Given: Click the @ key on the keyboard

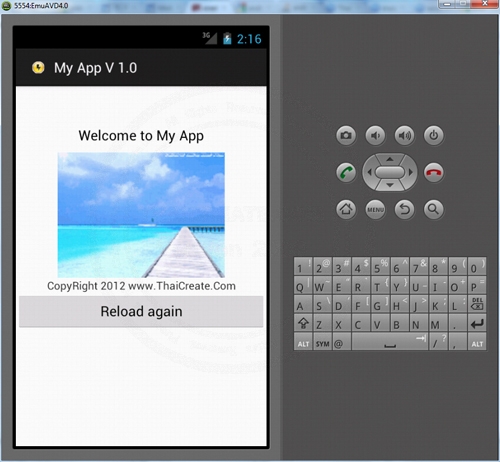Looking at the screenshot, I should [x=341, y=343].
